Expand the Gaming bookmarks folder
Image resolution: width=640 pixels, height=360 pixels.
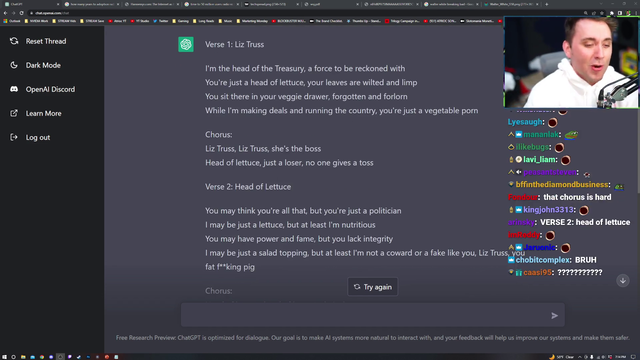tap(180, 21)
